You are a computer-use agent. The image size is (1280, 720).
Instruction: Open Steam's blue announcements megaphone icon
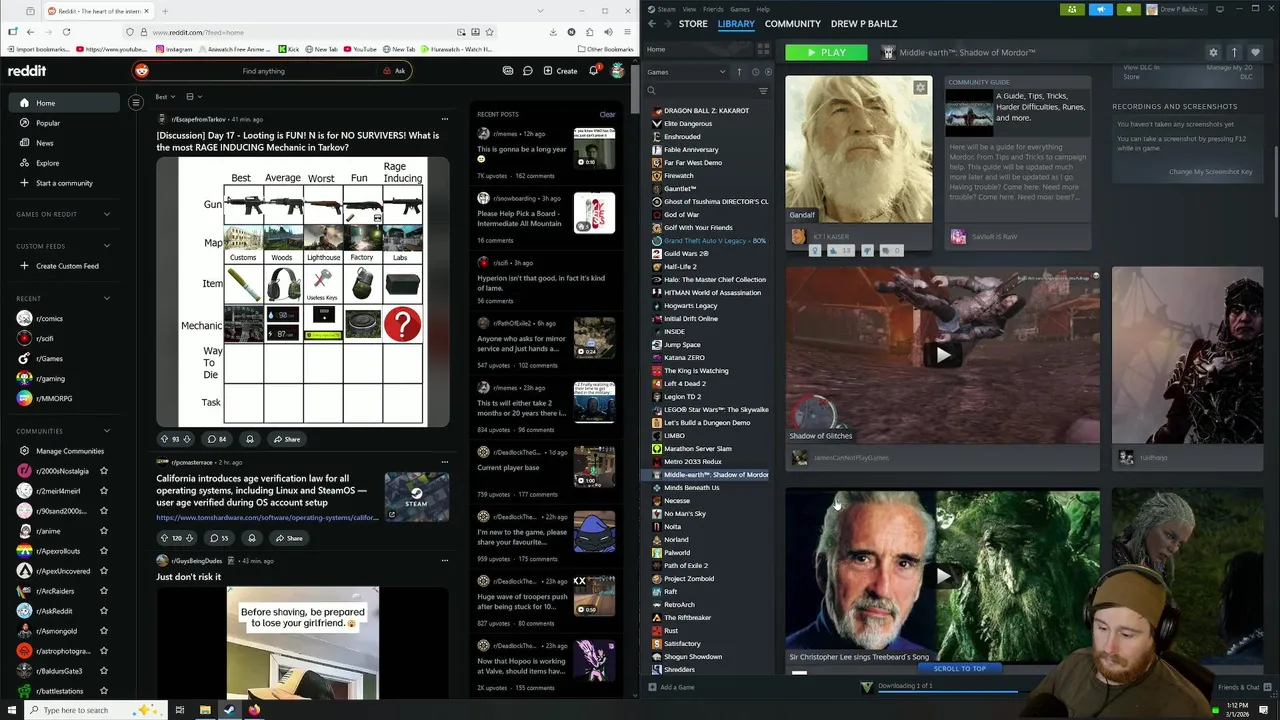click(x=1100, y=9)
